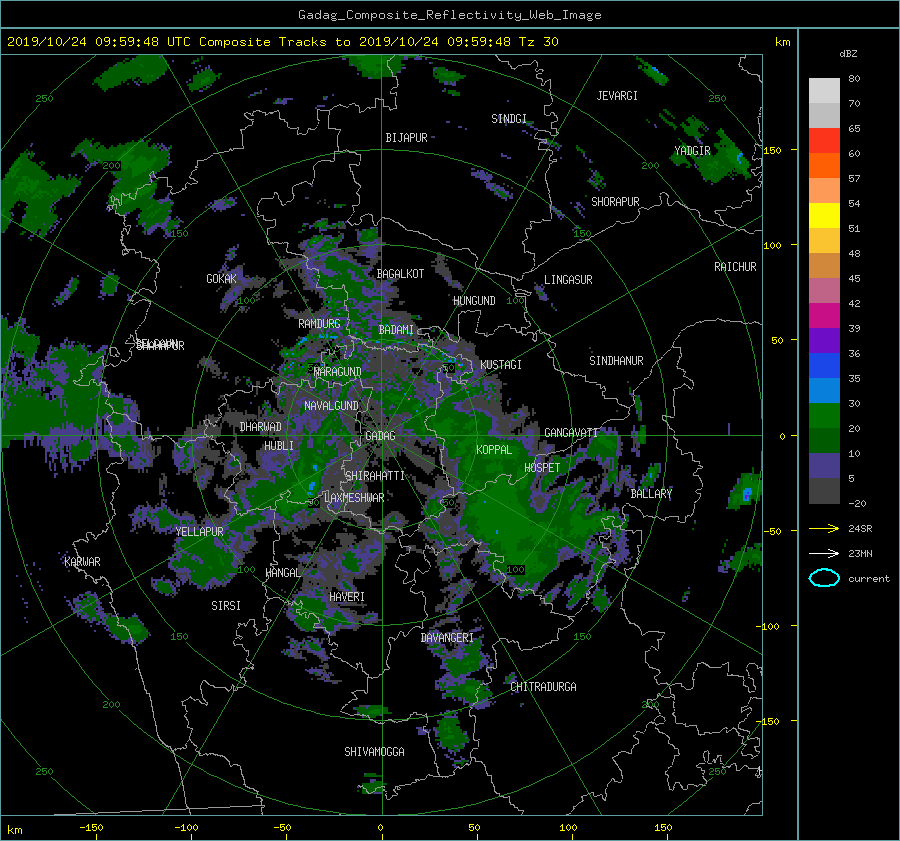Click the SHIRAHATTI city label
The height and width of the screenshot is (841, 900).
click(375, 476)
